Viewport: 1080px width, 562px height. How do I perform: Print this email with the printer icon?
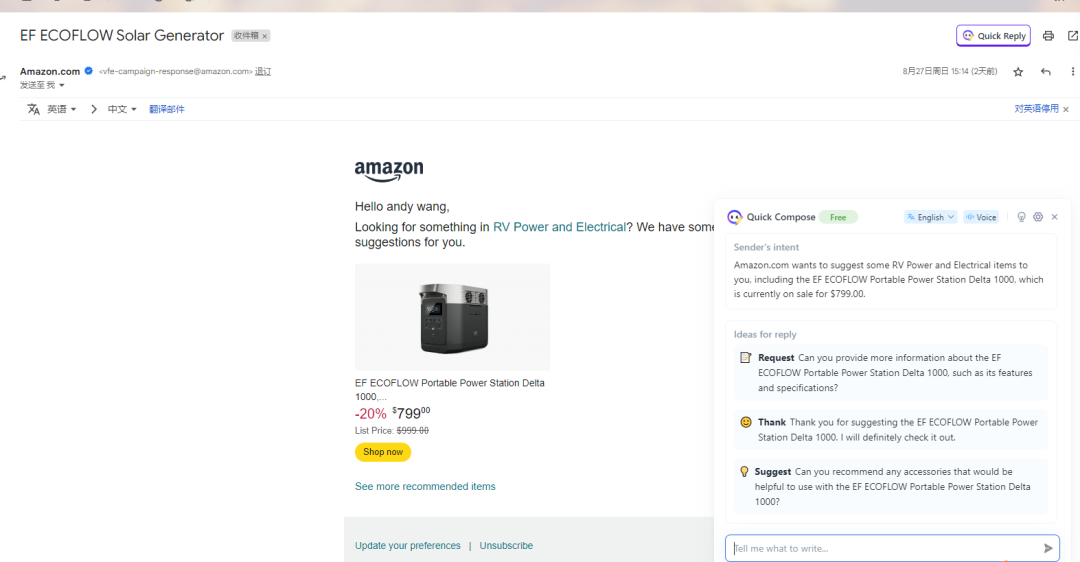(1048, 36)
